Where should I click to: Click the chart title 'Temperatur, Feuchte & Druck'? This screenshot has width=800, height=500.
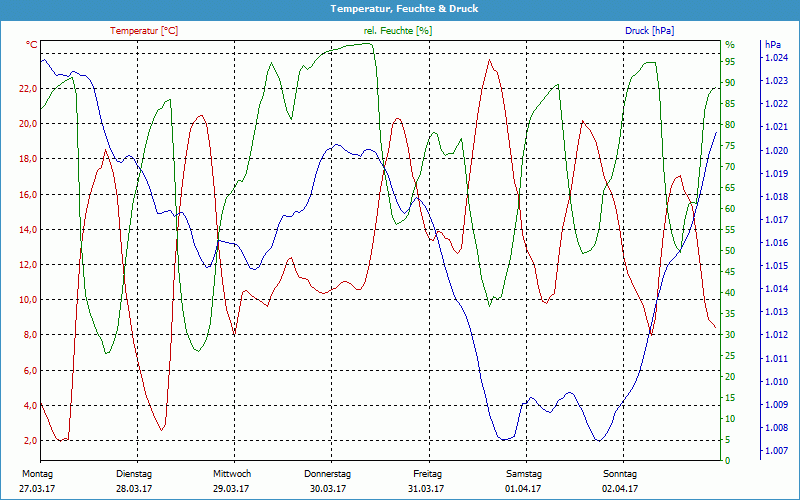point(404,9)
